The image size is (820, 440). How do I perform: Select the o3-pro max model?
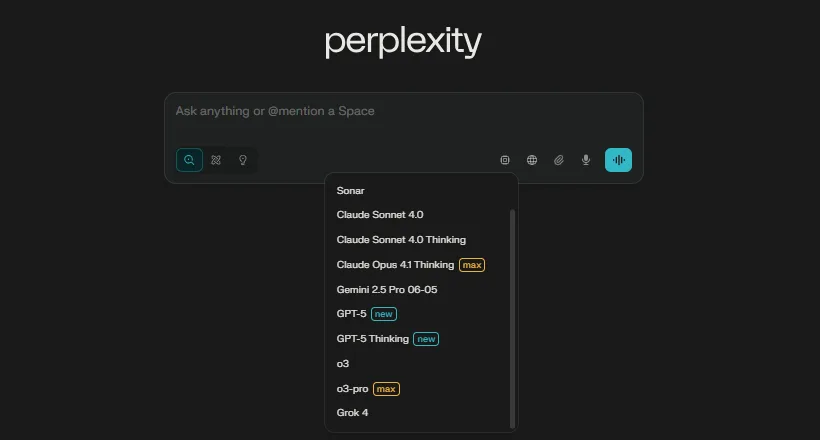[x=353, y=388]
